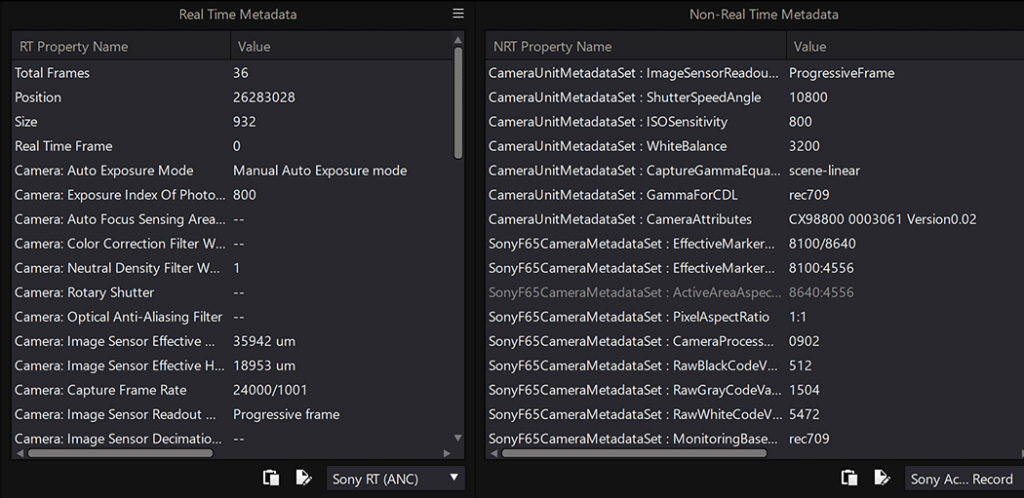Viewport: 1024px width, 498px height.
Task: Select SonyF65CameraMetadataSet : MonitoringBase row
Action: [x=755, y=439]
